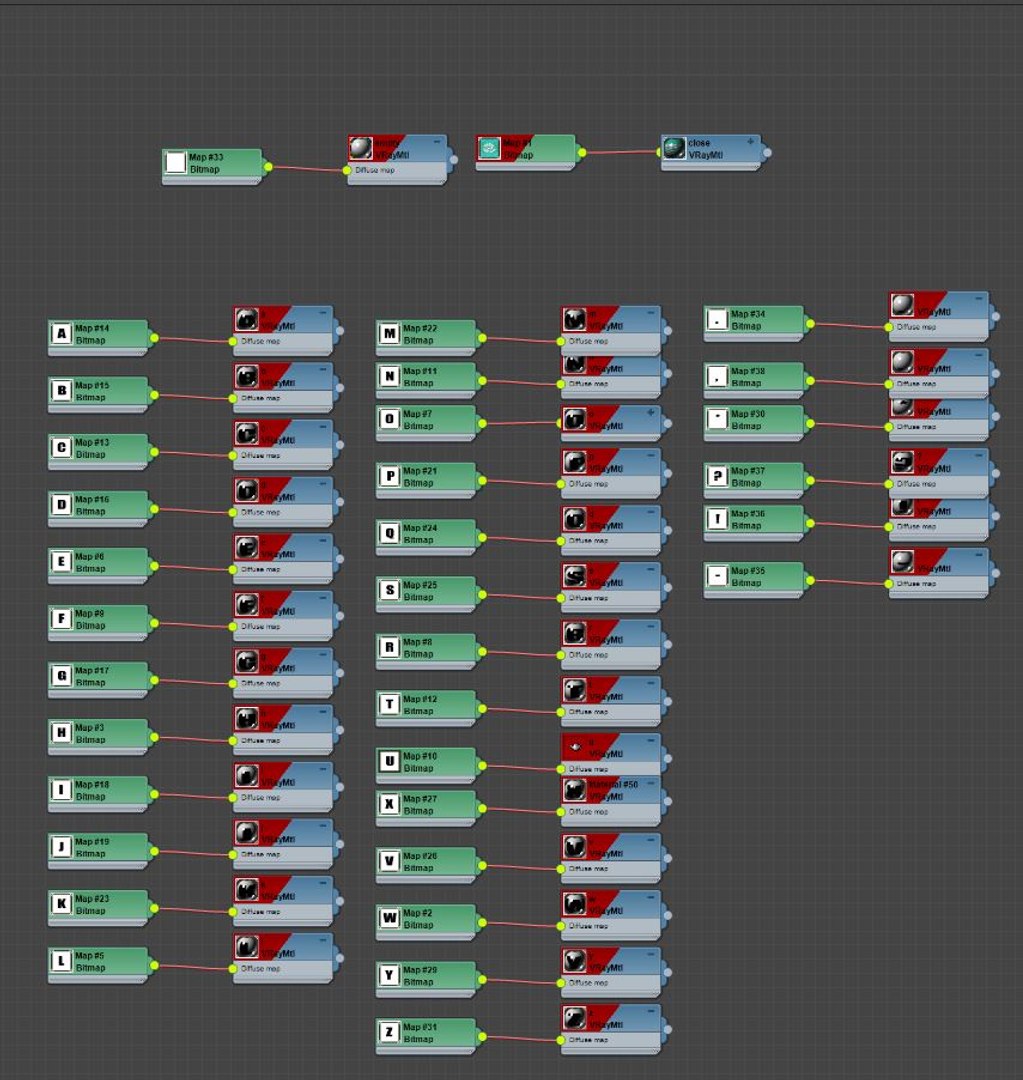Click the sphere preview on the "close" VRayMtl node
1023x1080 pixels.
[x=674, y=148]
